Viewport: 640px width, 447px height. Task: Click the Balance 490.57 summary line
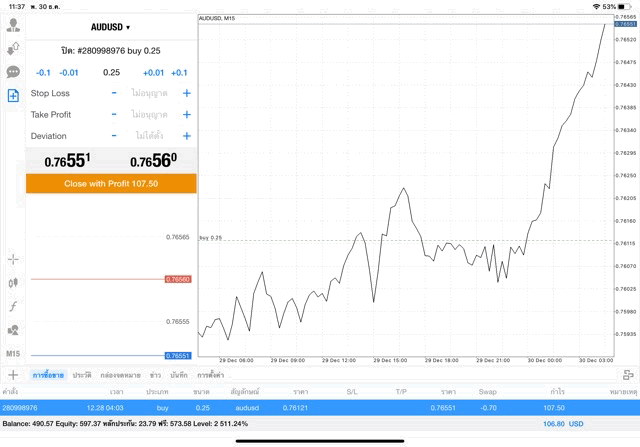click(x=125, y=424)
